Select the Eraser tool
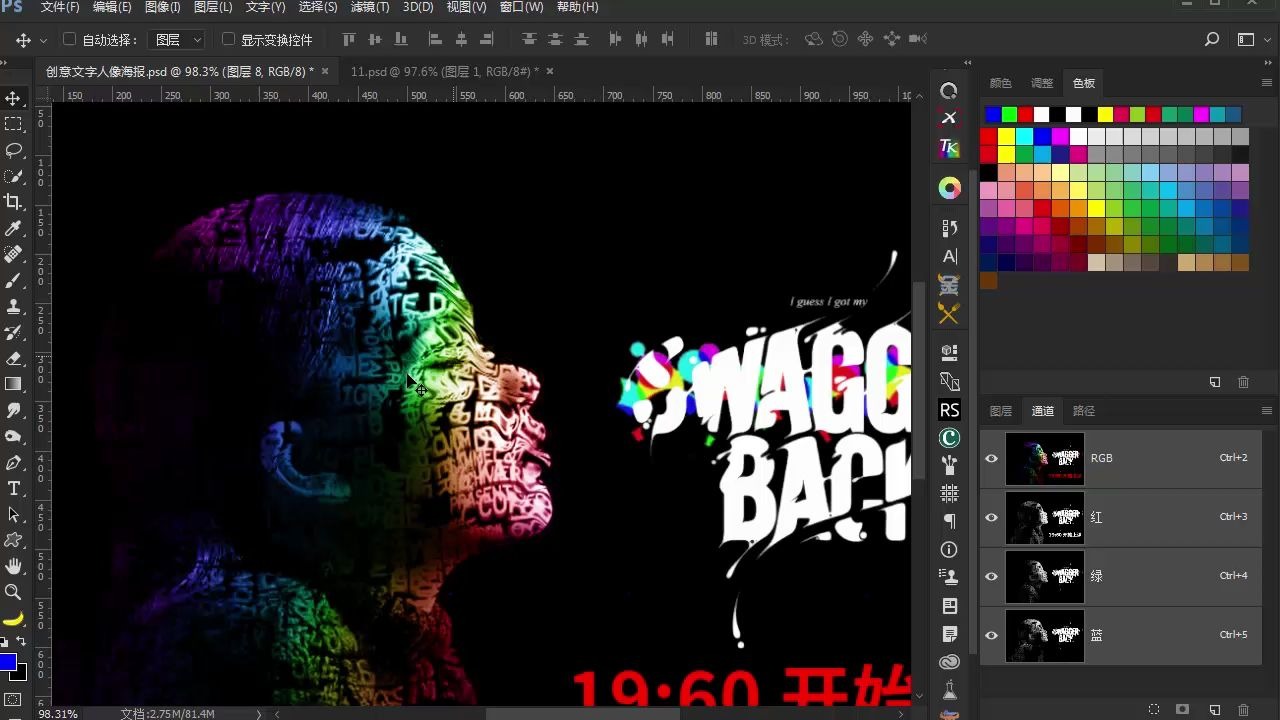Screen dimensions: 1280x720 pos(14,358)
